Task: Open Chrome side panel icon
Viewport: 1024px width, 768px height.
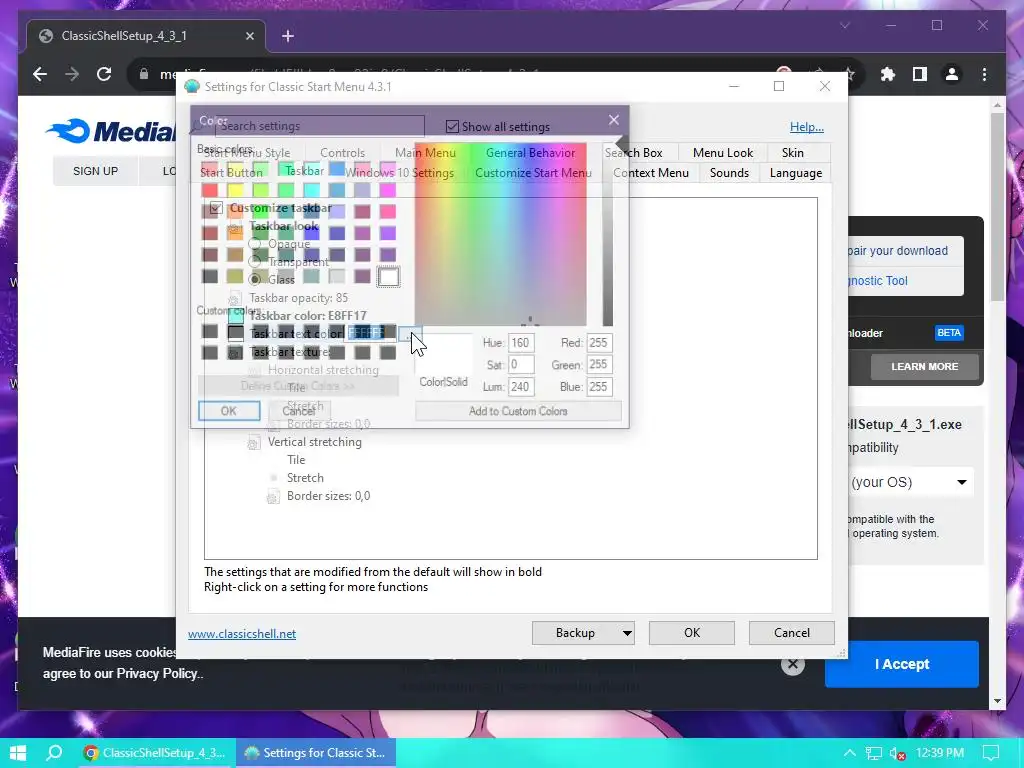Action: pyautogui.click(x=920, y=74)
